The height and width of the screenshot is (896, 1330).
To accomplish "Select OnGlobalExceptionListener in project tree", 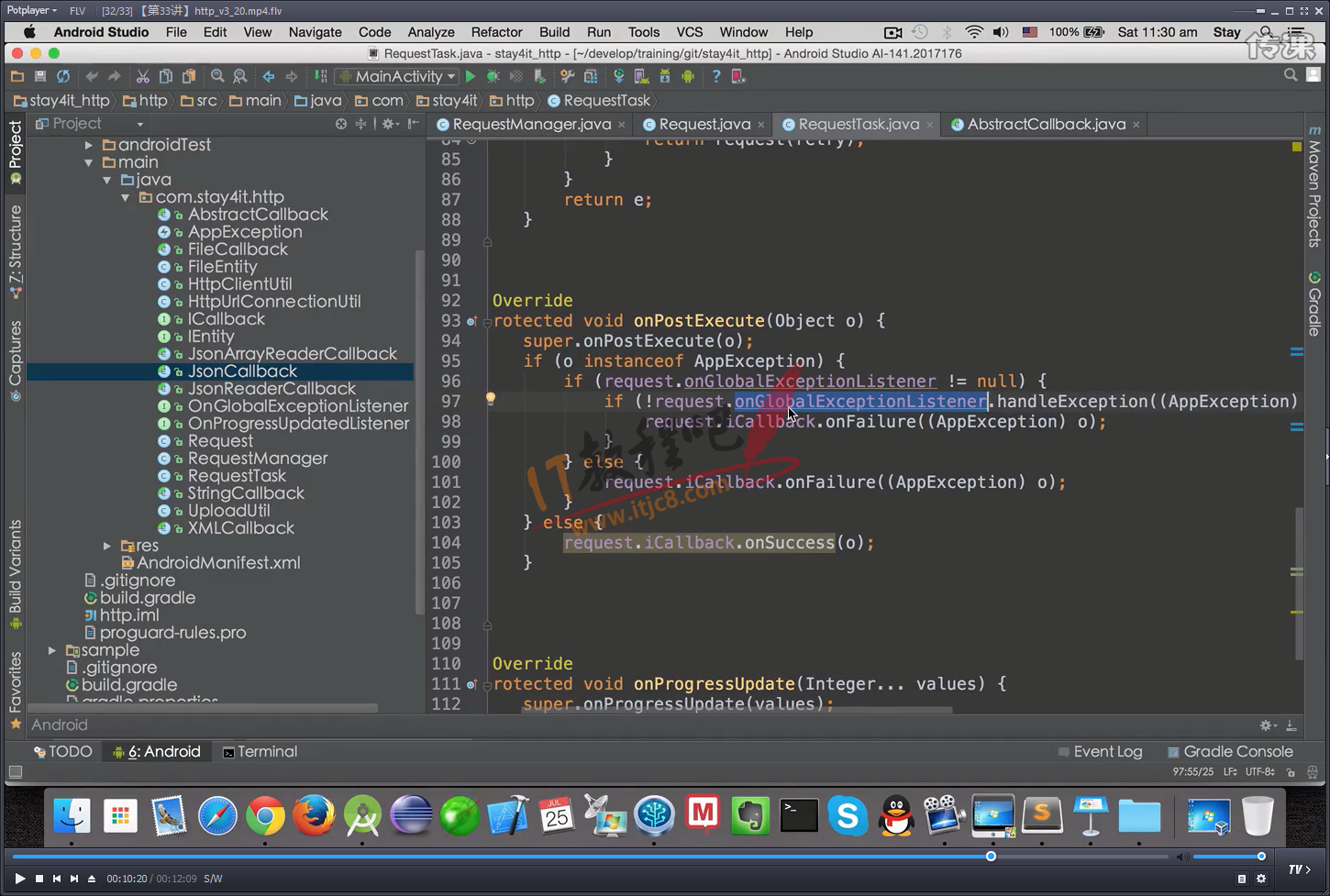I will [x=298, y=406].
